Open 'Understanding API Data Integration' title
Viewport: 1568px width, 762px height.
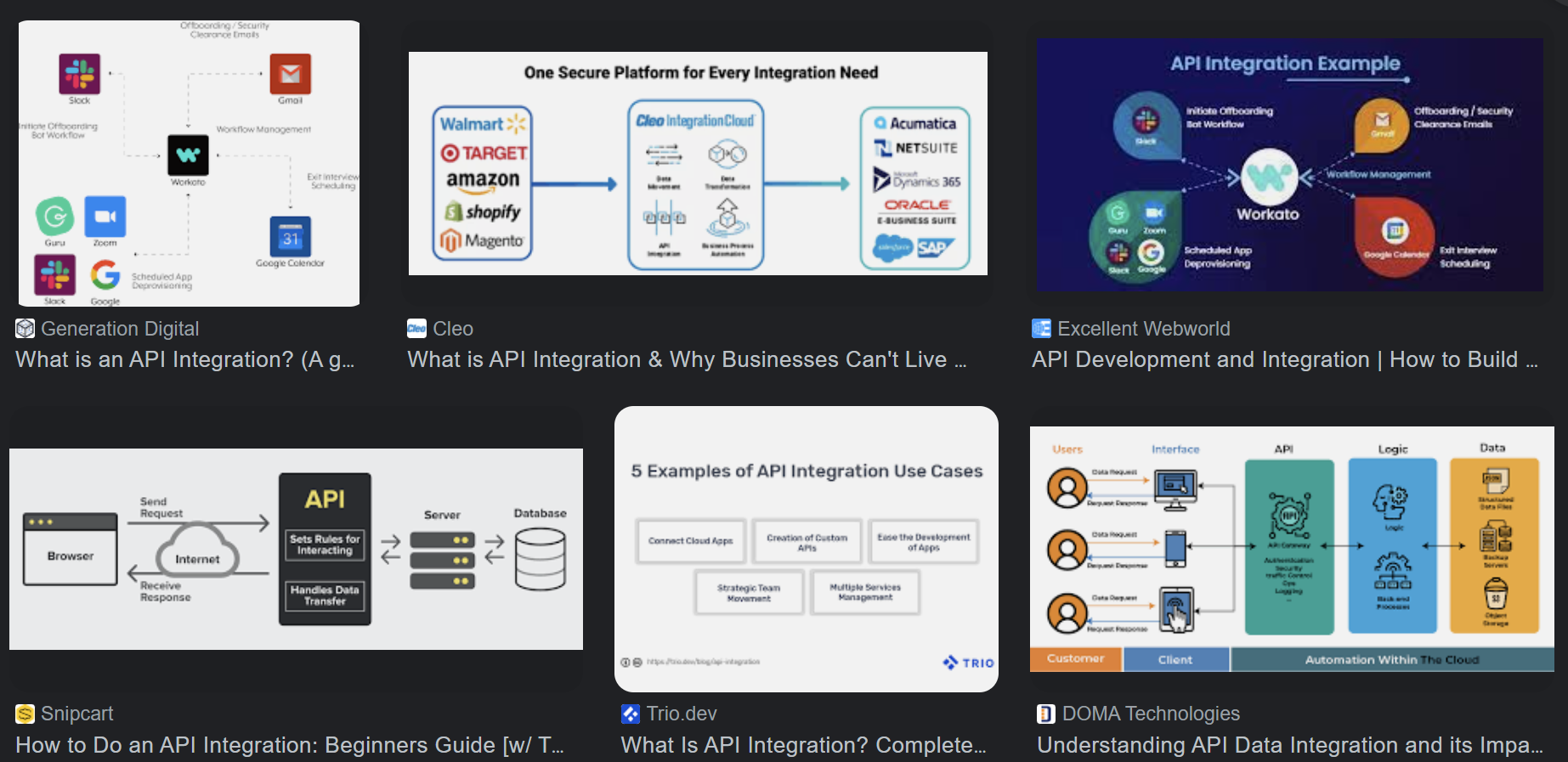[x=1290, y=745]
